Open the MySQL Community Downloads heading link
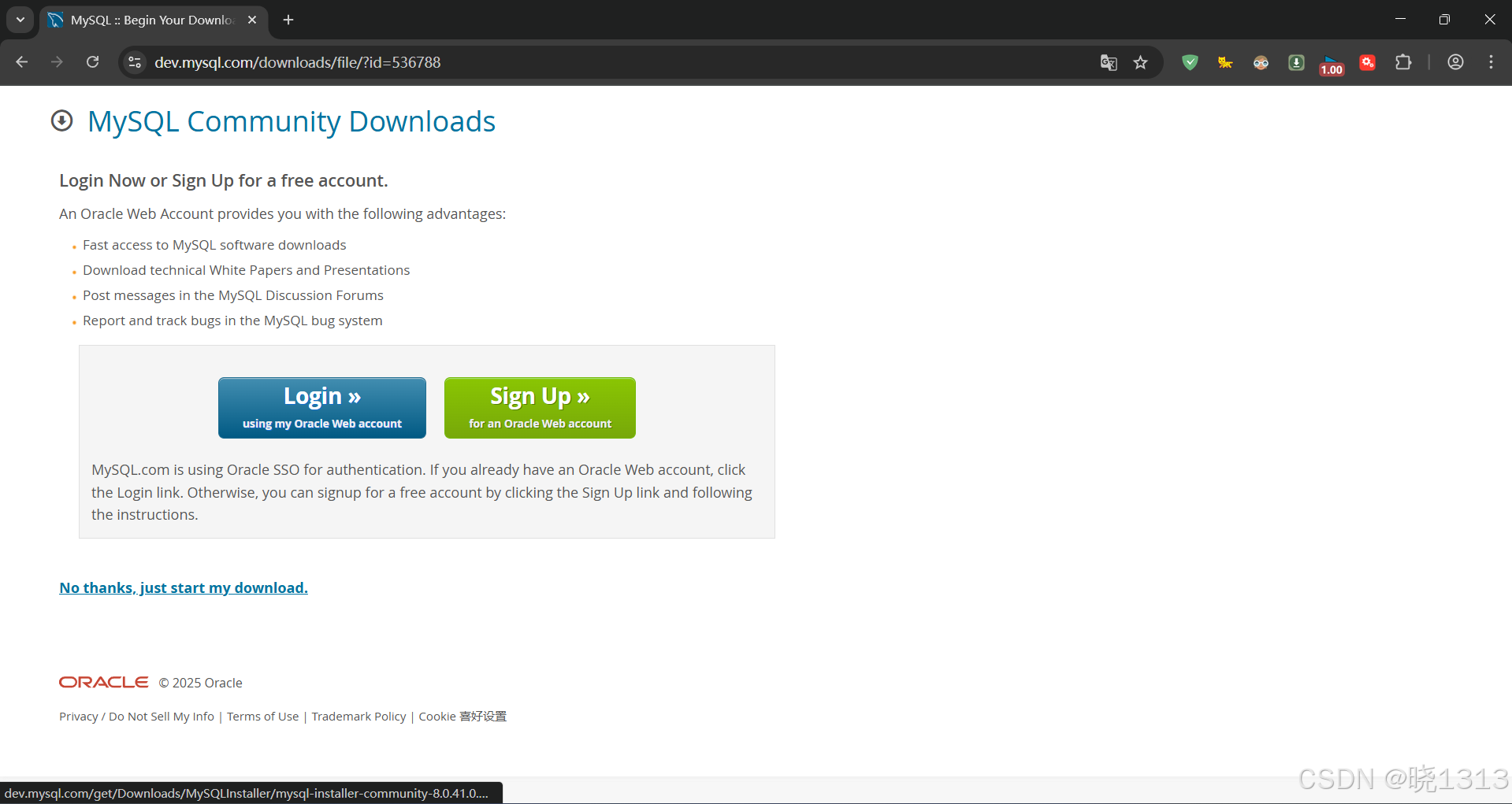The height and width of the screenshot is (804, 1512). coord(292,121)
